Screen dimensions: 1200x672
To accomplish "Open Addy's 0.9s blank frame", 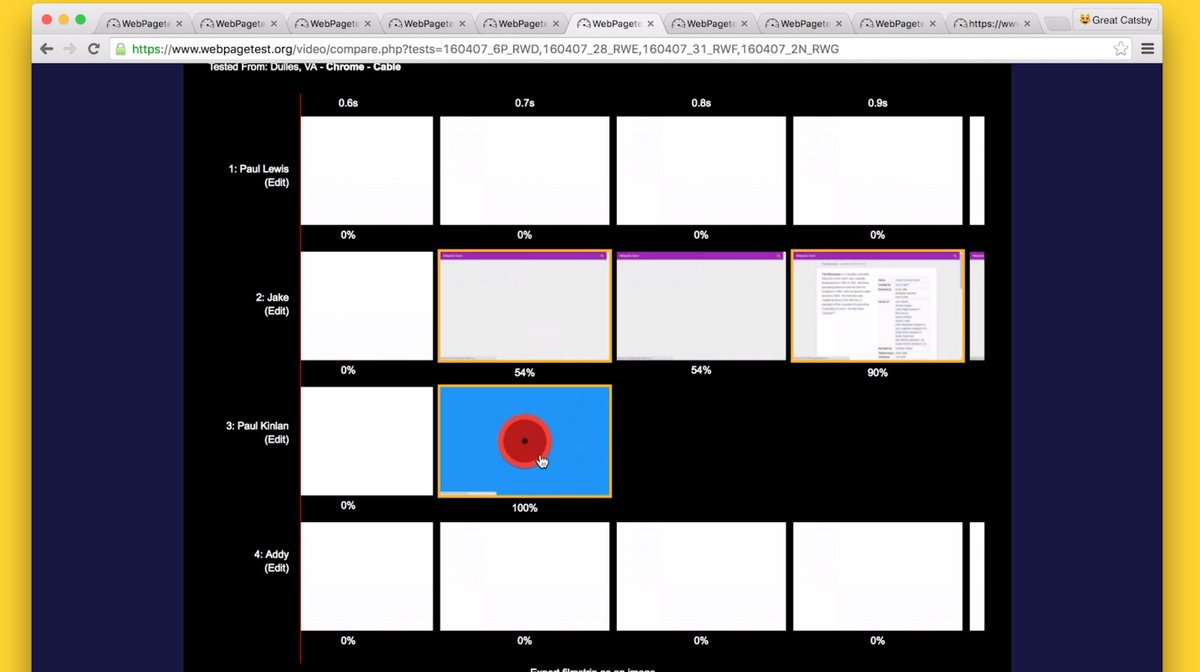I will click(x=878, y=576).
